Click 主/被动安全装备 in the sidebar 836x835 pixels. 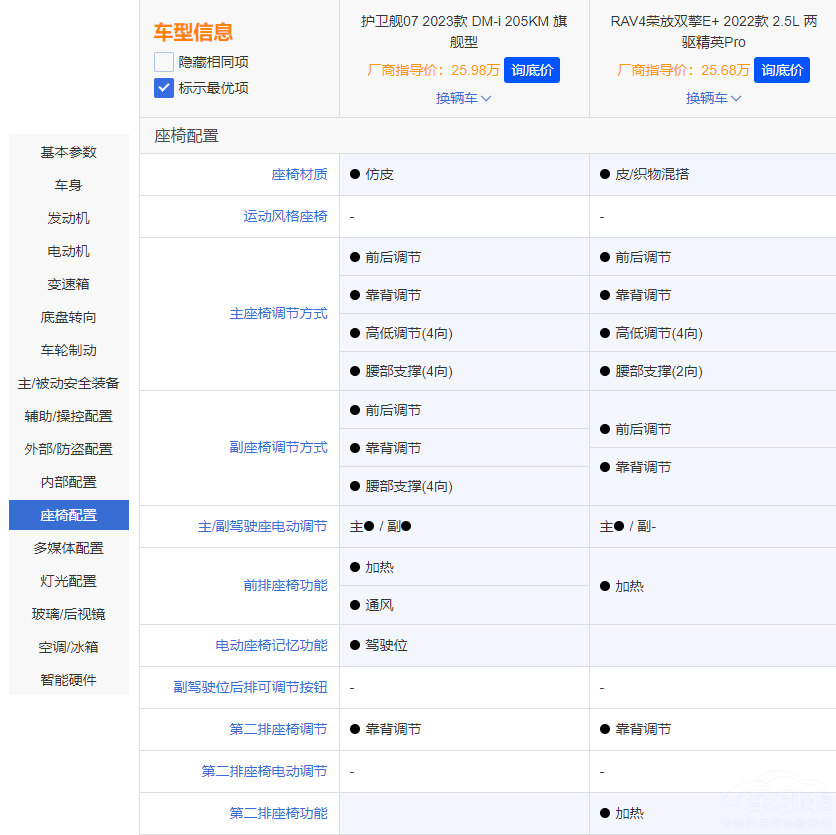(67, 383)
